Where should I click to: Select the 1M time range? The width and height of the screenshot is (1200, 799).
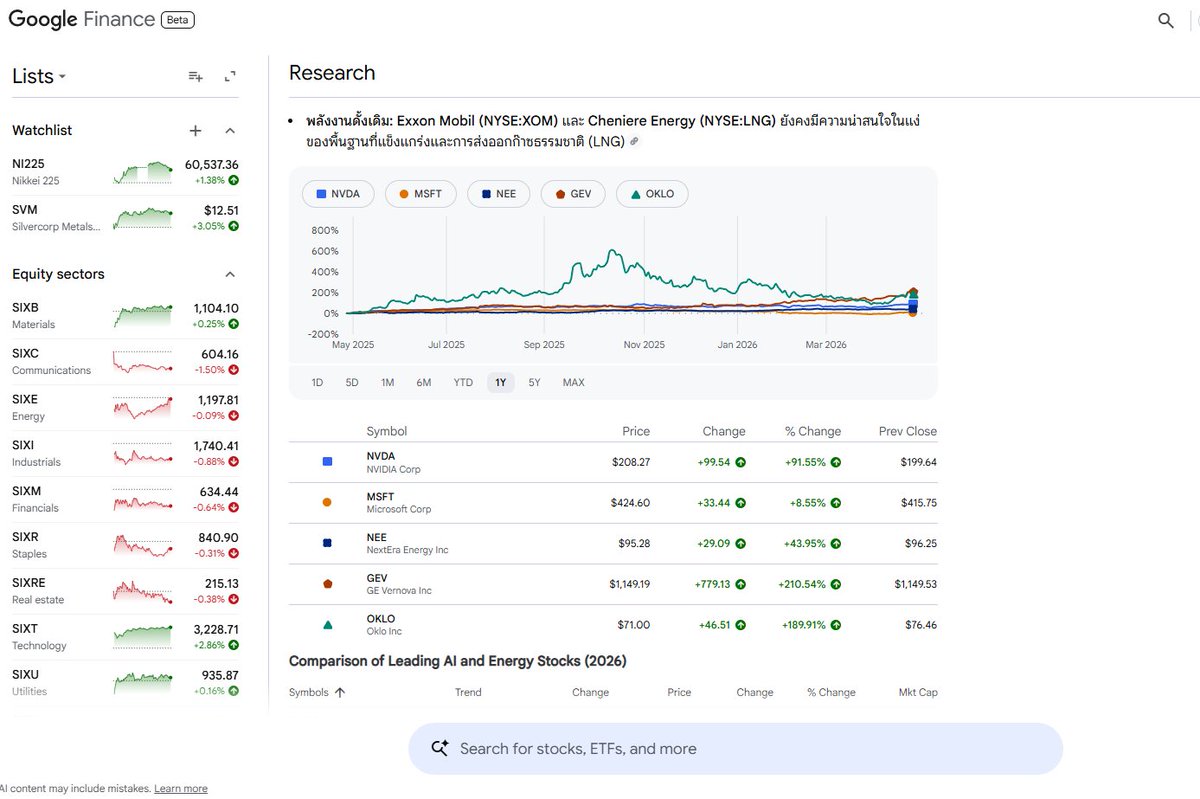(x=388, y=382)
